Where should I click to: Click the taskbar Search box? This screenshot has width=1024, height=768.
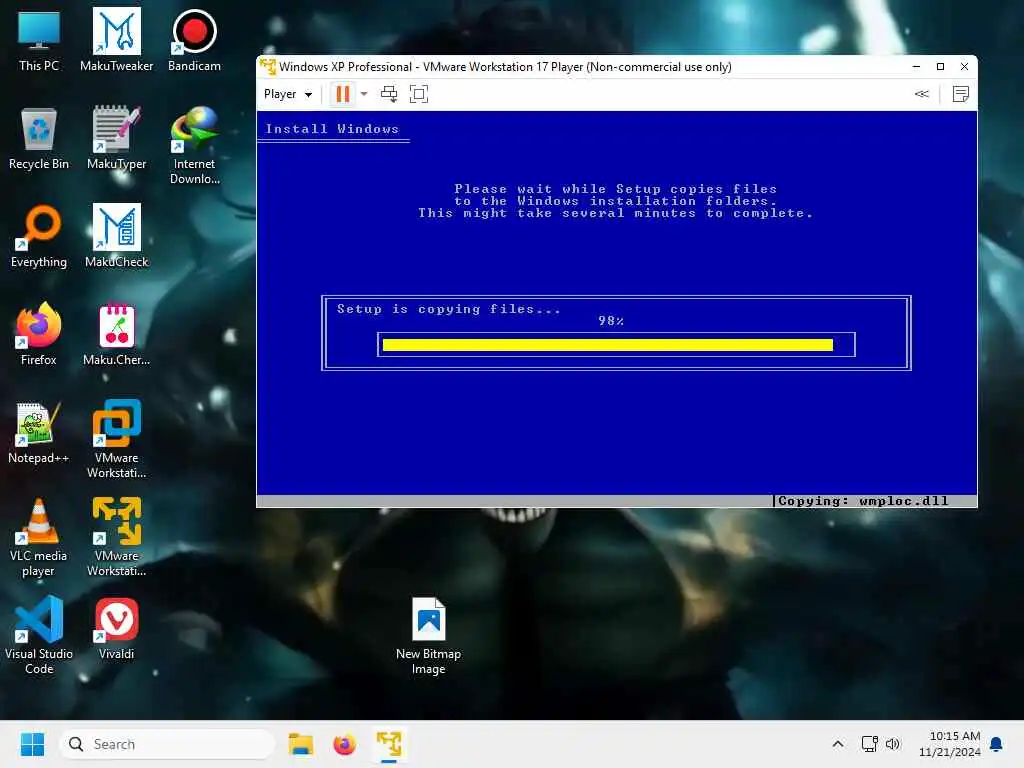[167, 744]
